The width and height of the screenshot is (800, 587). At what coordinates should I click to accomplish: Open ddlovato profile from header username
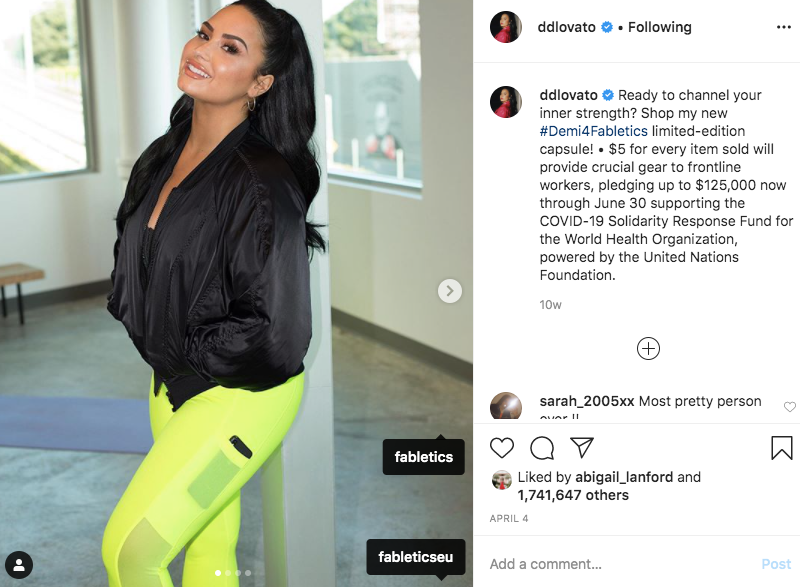point(566,27)
